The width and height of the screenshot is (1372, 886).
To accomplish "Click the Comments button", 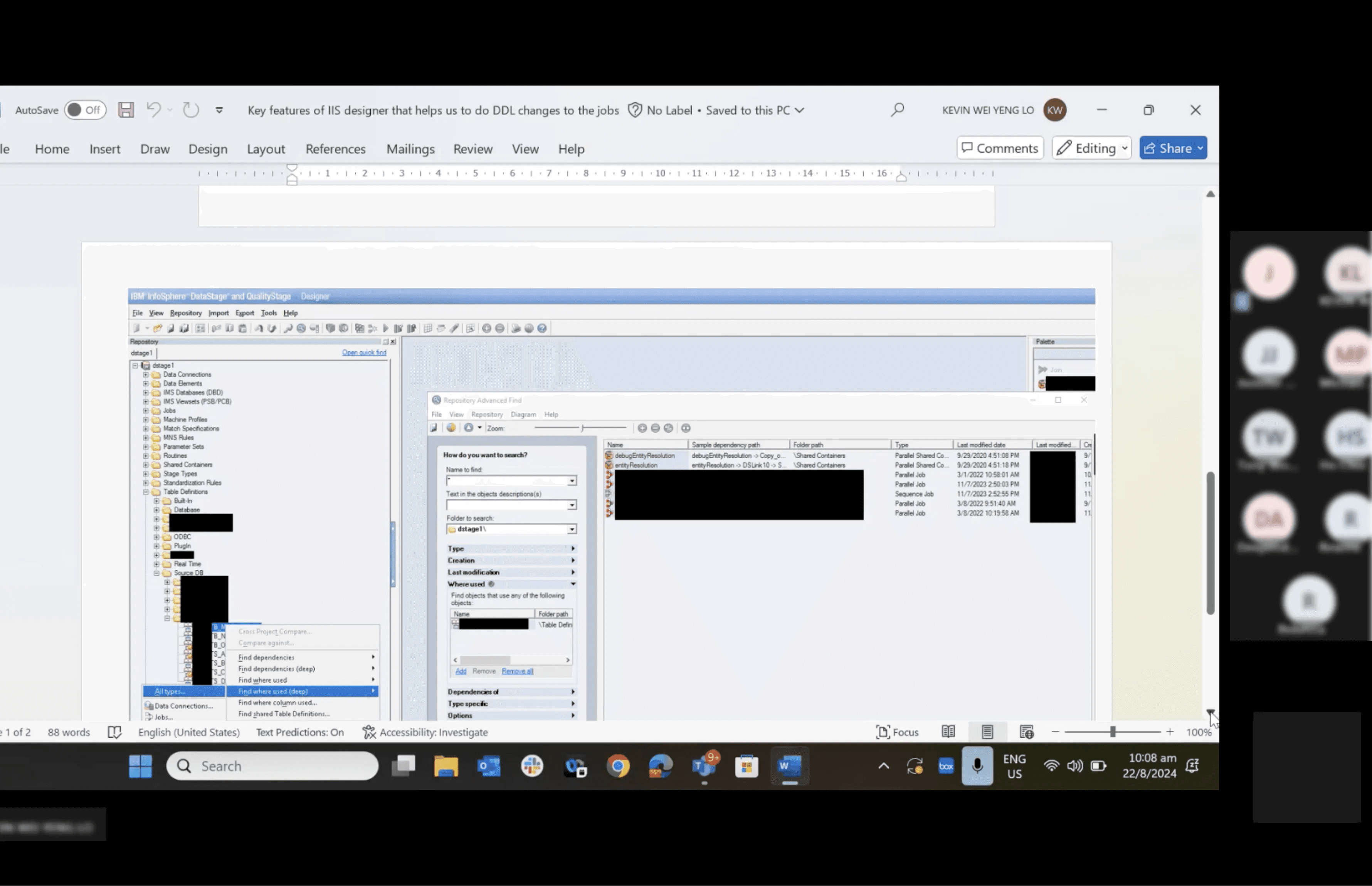I will [1000, 148].
